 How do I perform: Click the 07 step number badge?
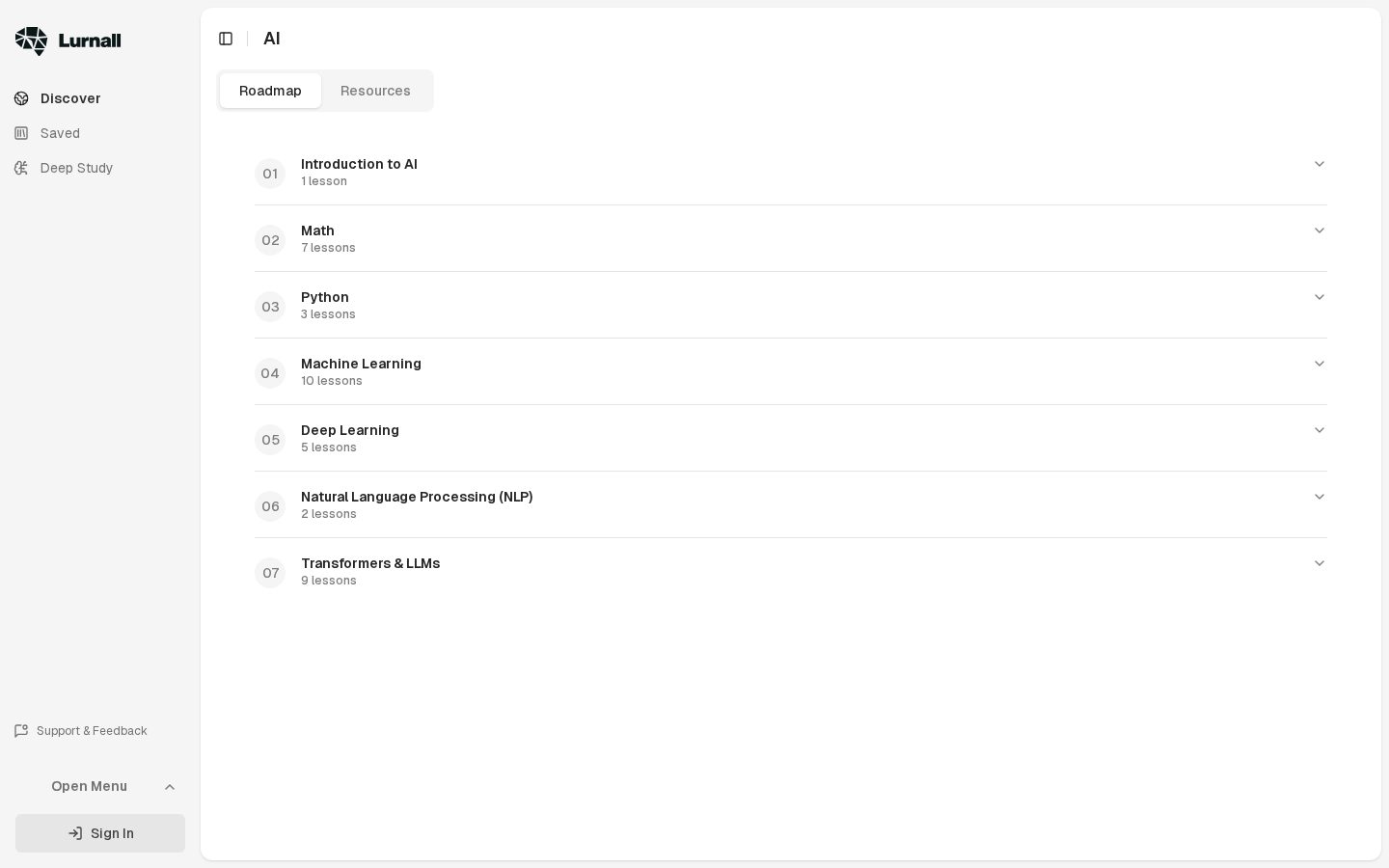click(x=270, y=573)
